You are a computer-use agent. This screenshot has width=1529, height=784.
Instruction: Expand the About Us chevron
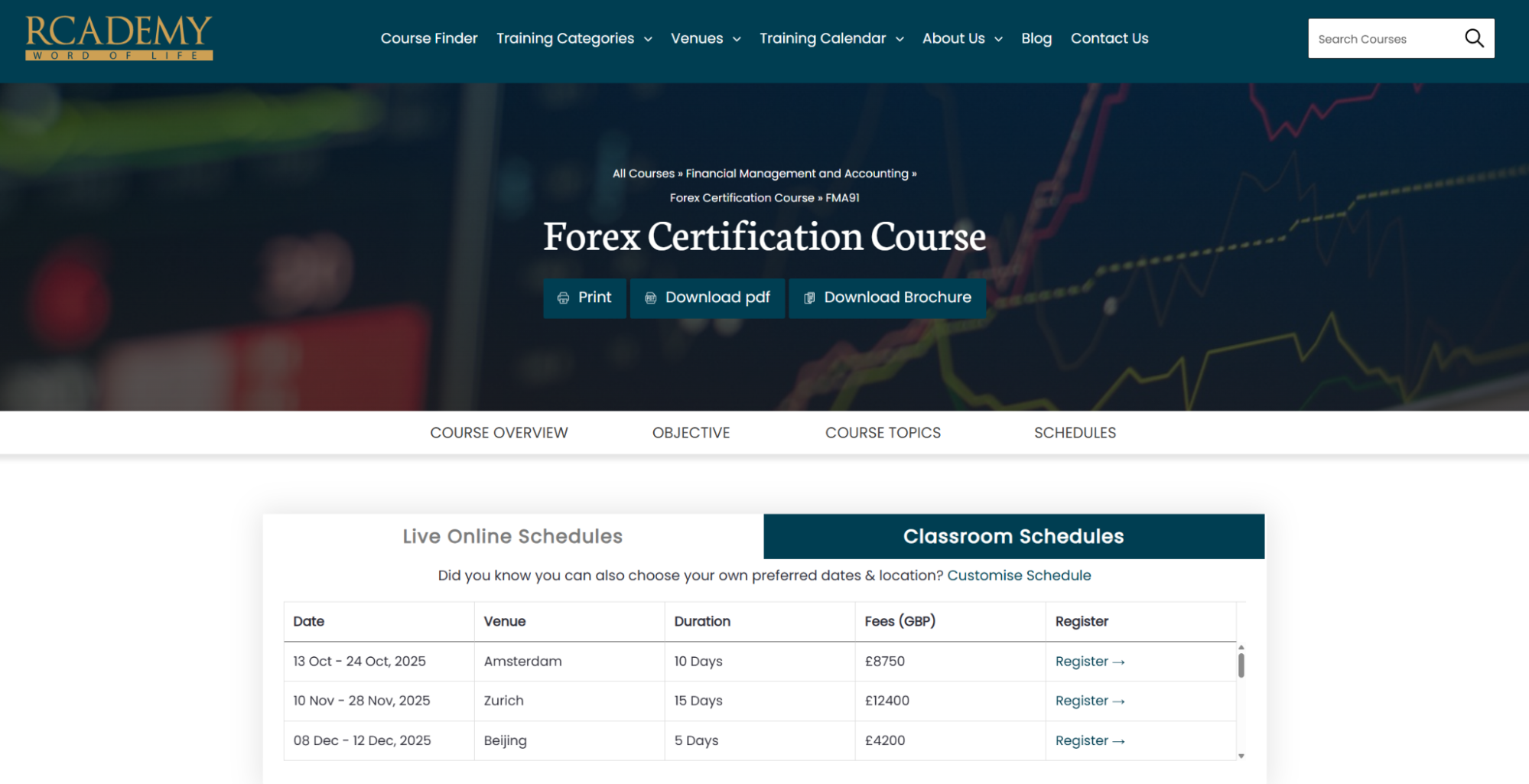tap(998, 39)
